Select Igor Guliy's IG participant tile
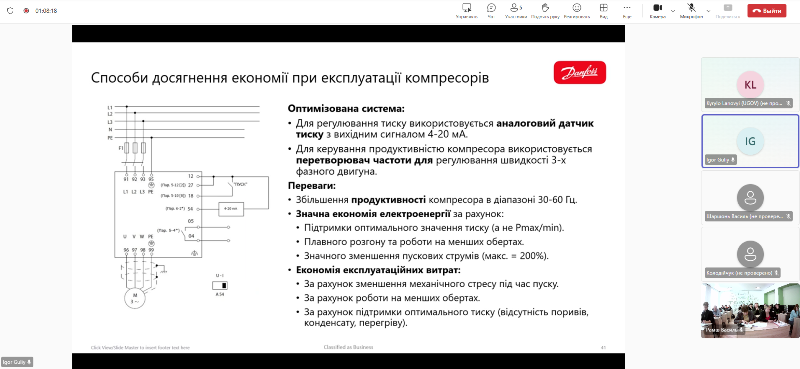Image resolution: width=800 pixels, height=369 pixels. pyautogui.click(x=750, y=141)
